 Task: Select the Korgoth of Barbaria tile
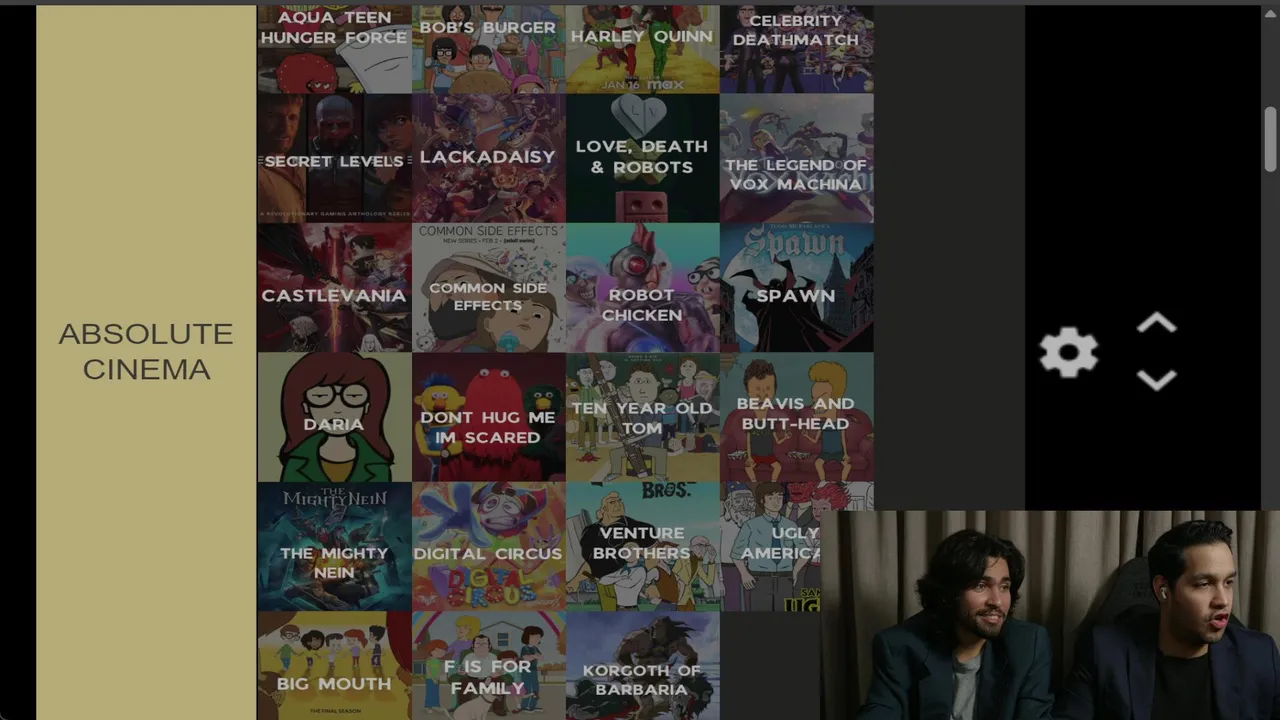tap(642, 666)
